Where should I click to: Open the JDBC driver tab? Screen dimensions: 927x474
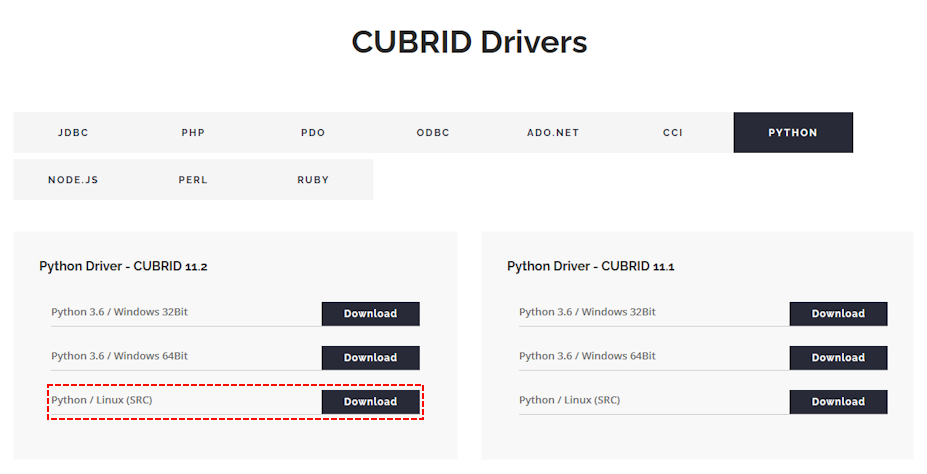[x=73, y=132]
